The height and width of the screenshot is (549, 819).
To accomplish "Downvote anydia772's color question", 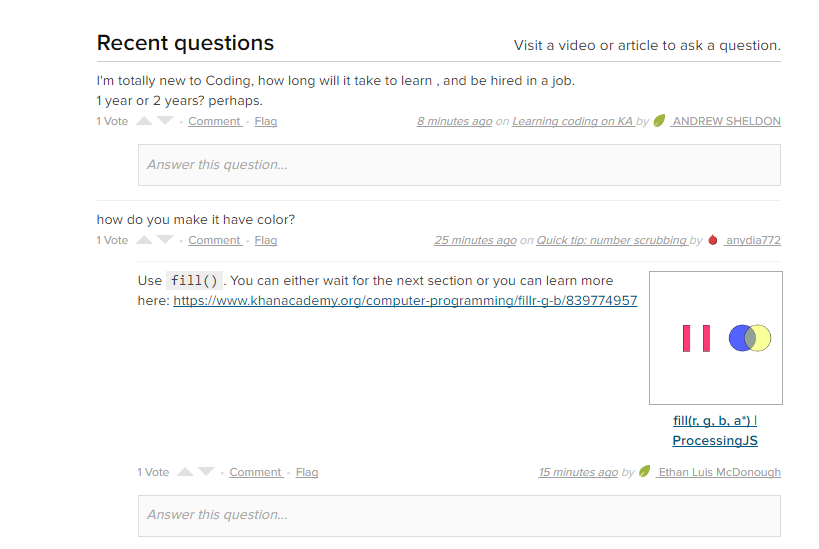I will (x=165, y=240).
